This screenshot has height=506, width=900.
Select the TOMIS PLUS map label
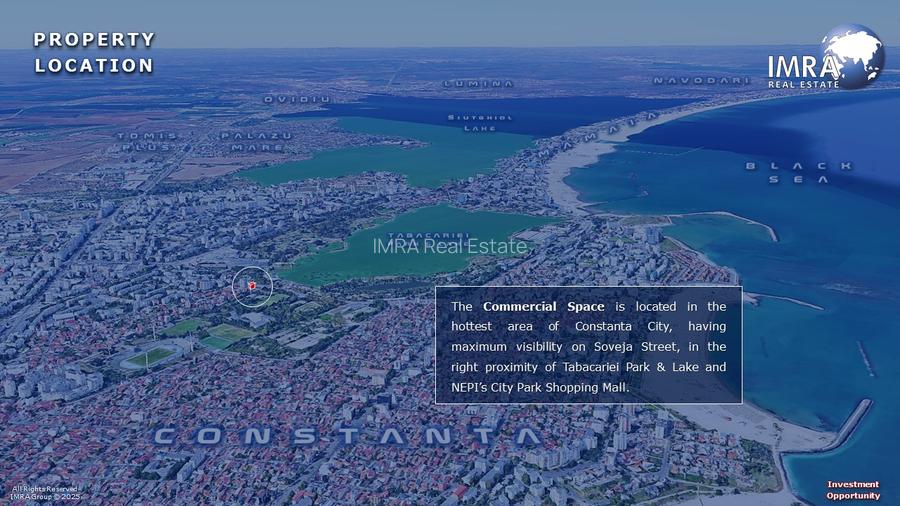(x=148, y=142)
